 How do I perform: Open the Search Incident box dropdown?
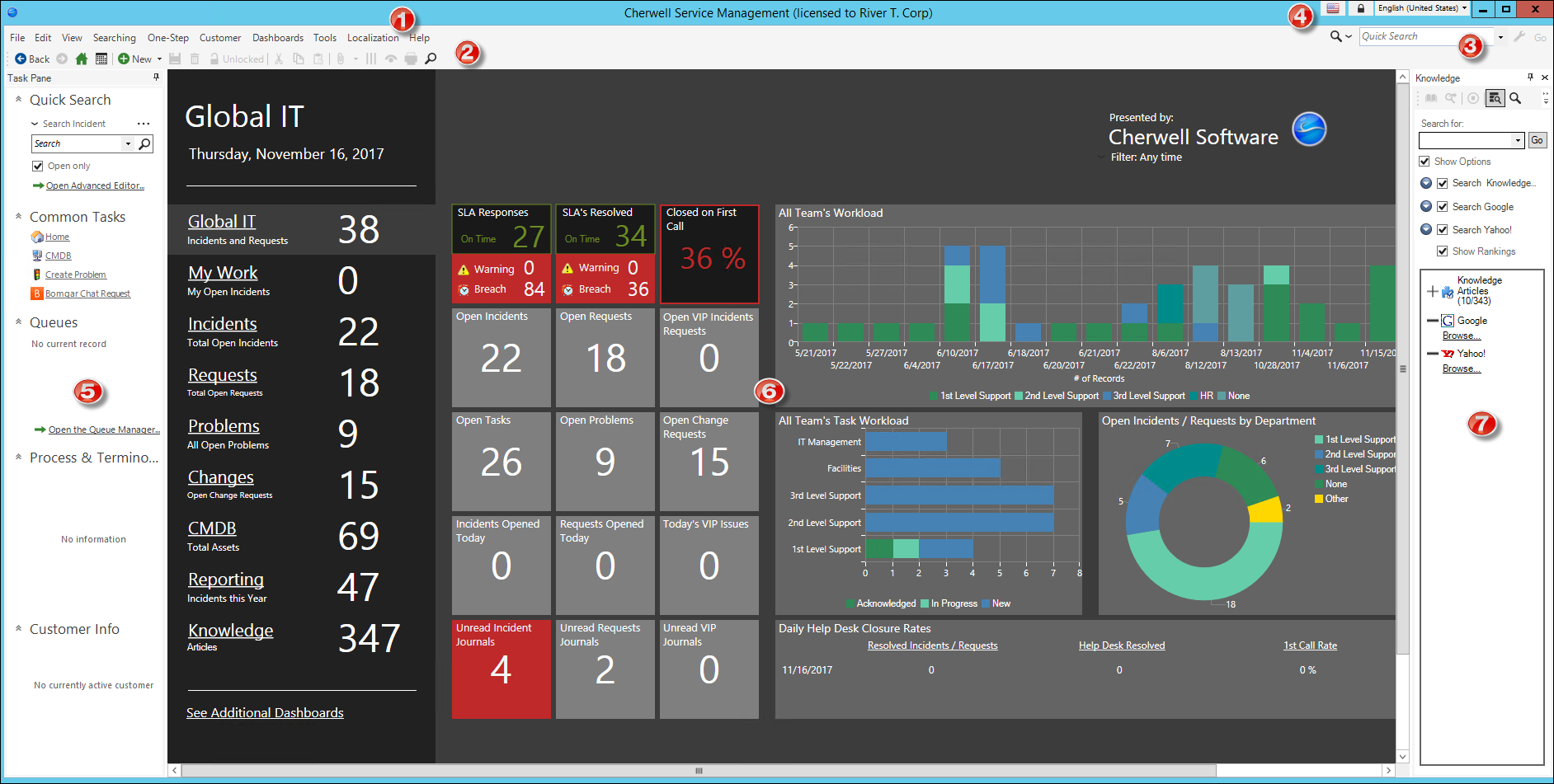pos(128,143)
